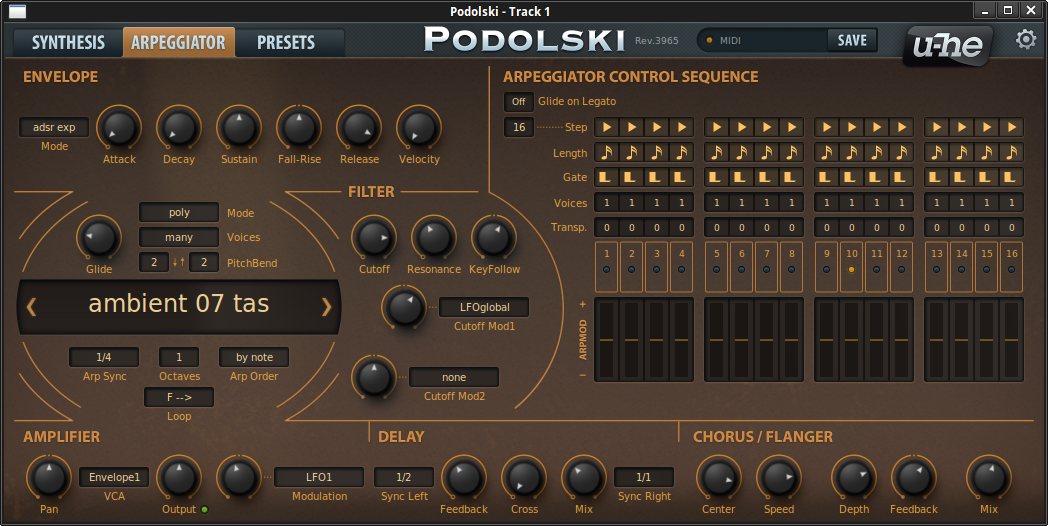Switch to the ARPEGGIATOR tab

click(x=178, y=42)
